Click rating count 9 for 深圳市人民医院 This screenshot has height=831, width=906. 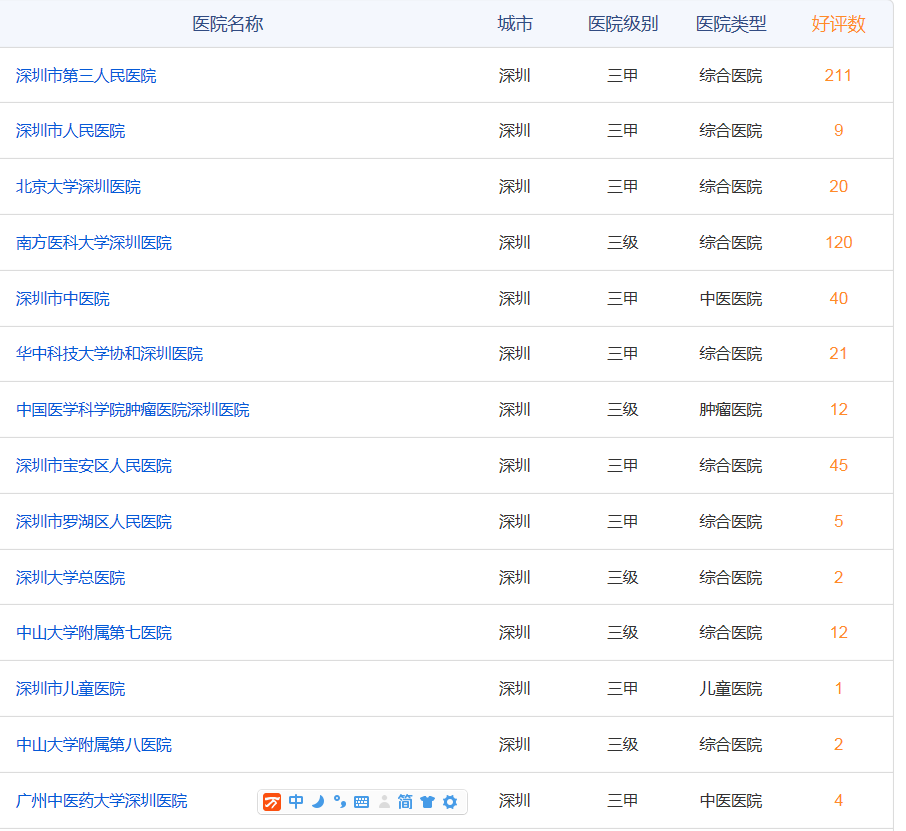pyautogui.click(x=838, y=131)
